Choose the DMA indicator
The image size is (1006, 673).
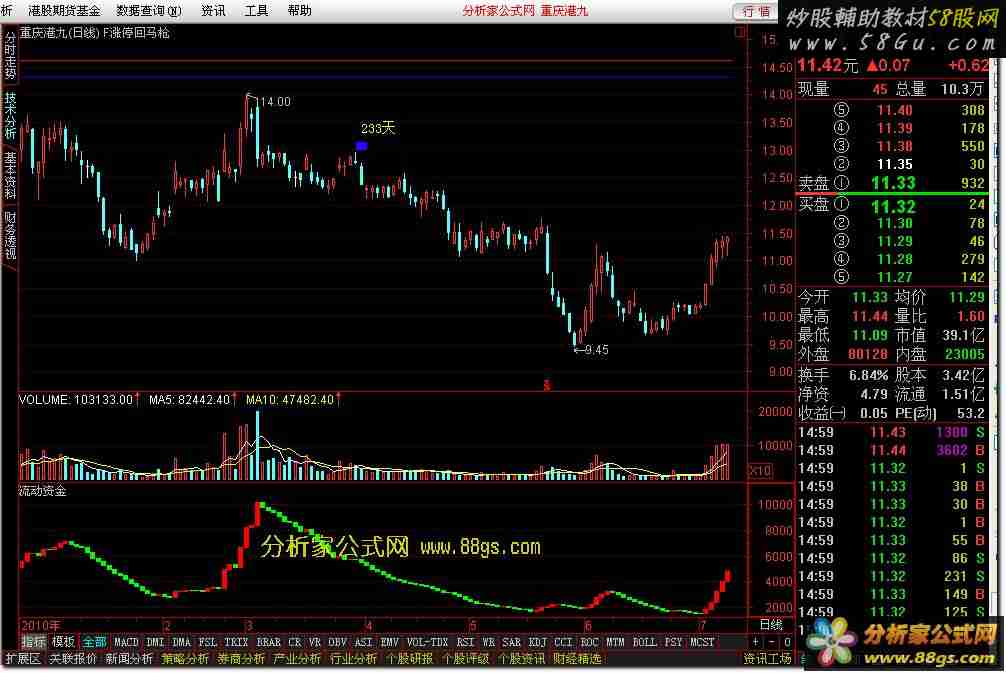coord(181,642)
